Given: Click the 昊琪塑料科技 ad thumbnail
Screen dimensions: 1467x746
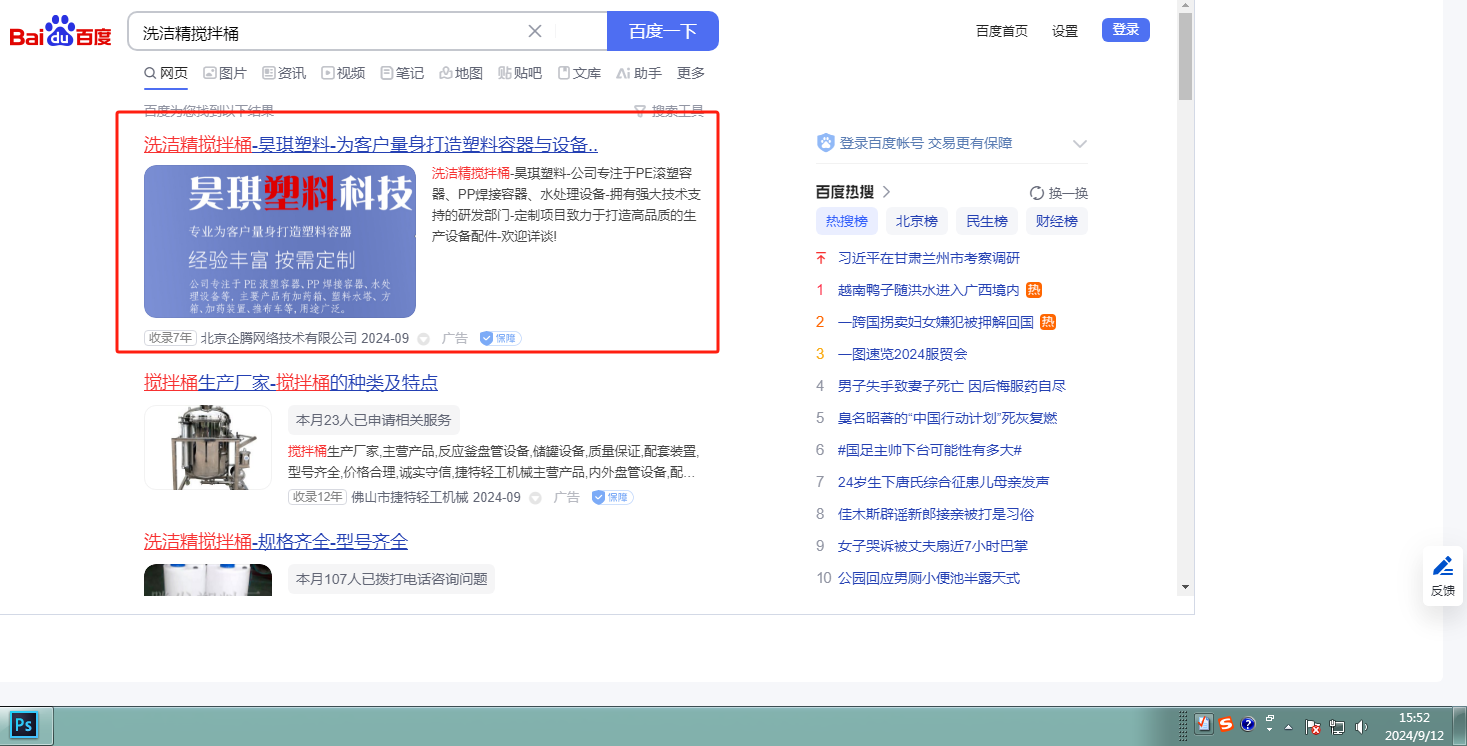Looking at the screenshot, I should [279, 241].
